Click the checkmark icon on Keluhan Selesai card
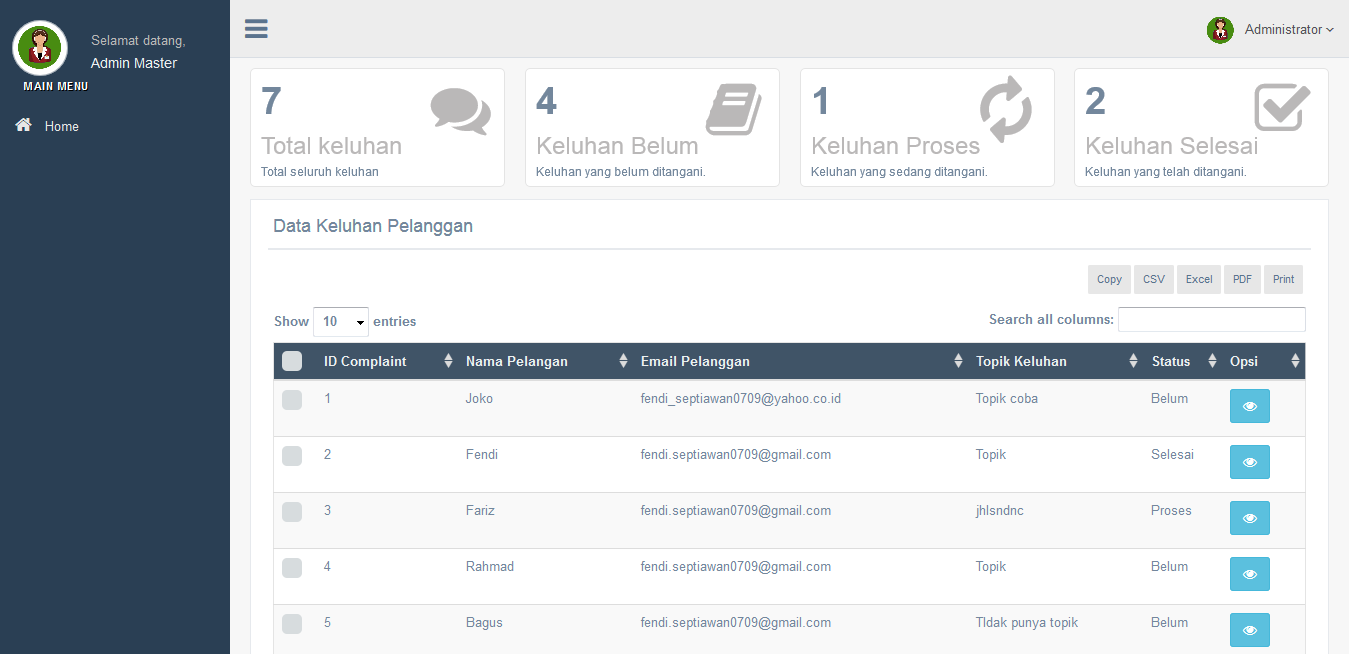The image size is (1349, 654). point(1283,108)
